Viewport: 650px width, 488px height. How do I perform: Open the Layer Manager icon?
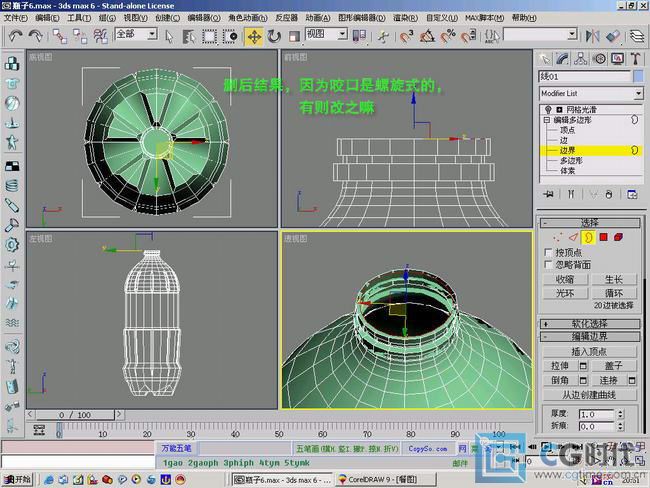tap(637, 36)
